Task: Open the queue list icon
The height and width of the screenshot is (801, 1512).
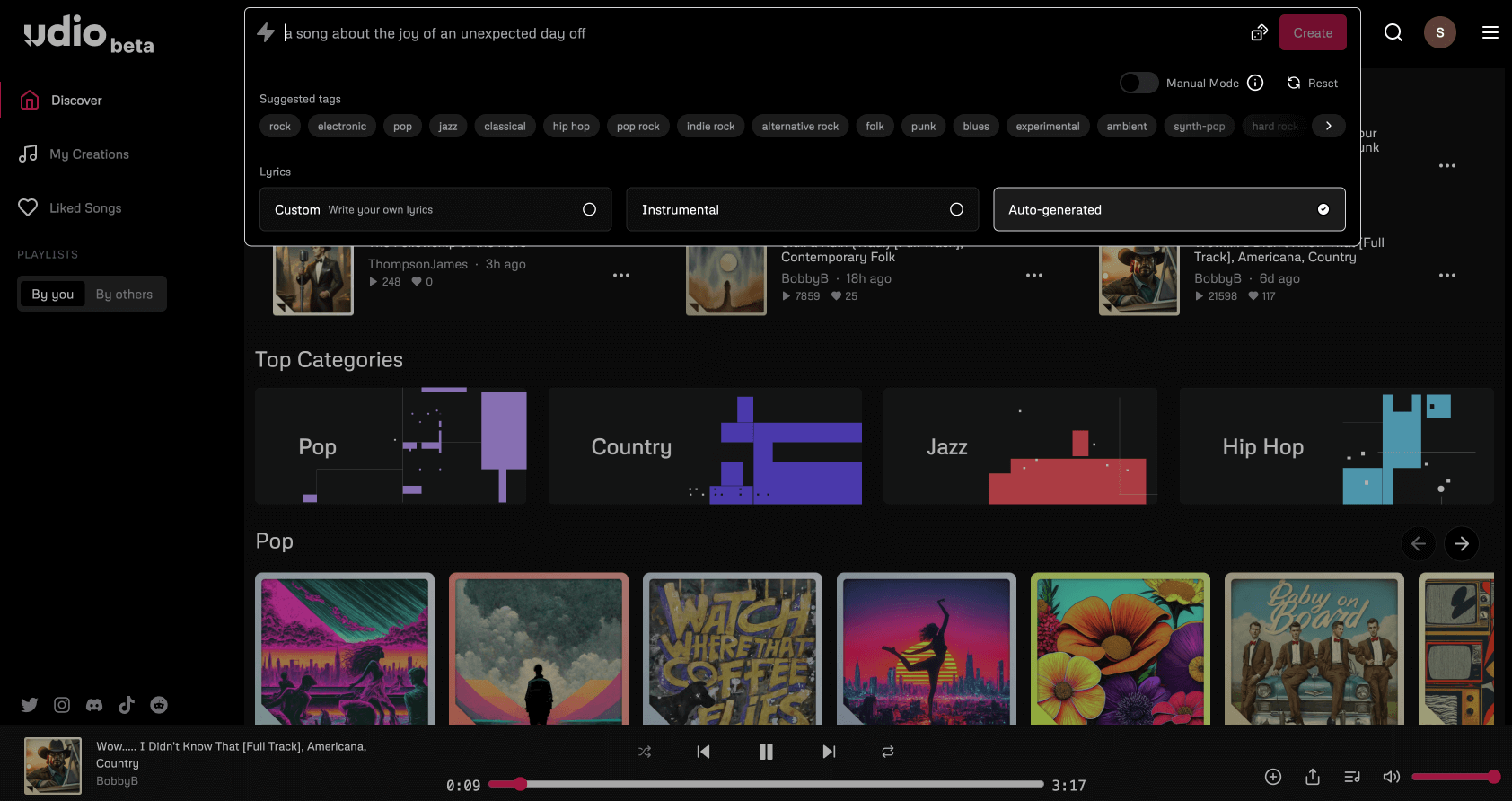Action: tap(1352, 777)
